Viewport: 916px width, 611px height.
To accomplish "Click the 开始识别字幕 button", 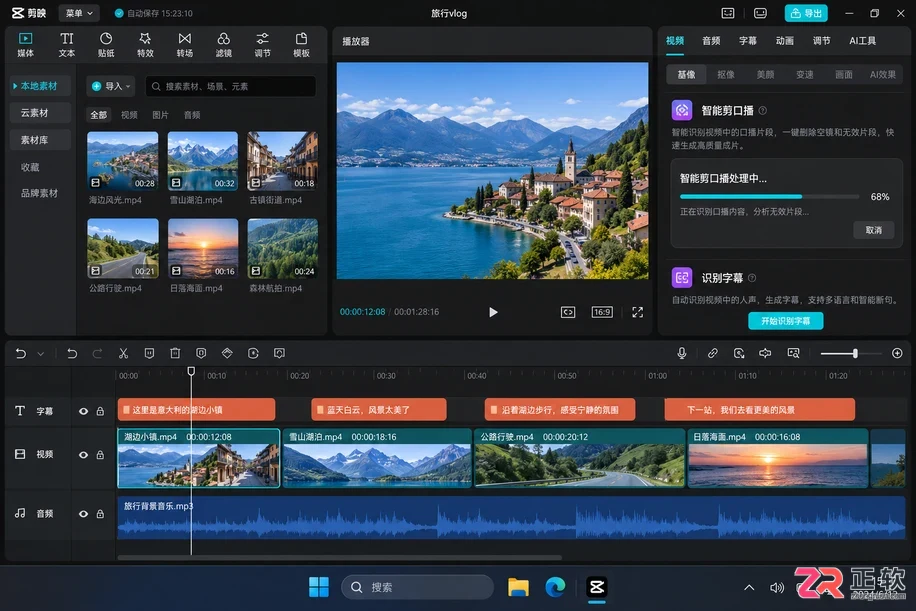I will coord(786,321).
